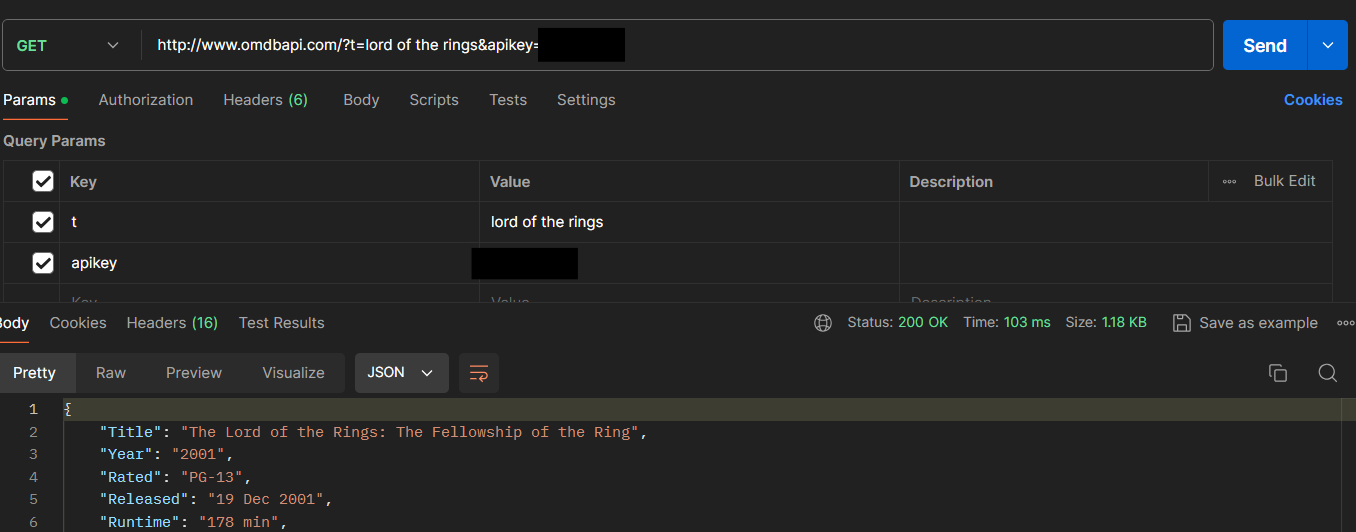Click the network globe icon beside Status
Screen dimensions: 1356x532
click(823, 323)
